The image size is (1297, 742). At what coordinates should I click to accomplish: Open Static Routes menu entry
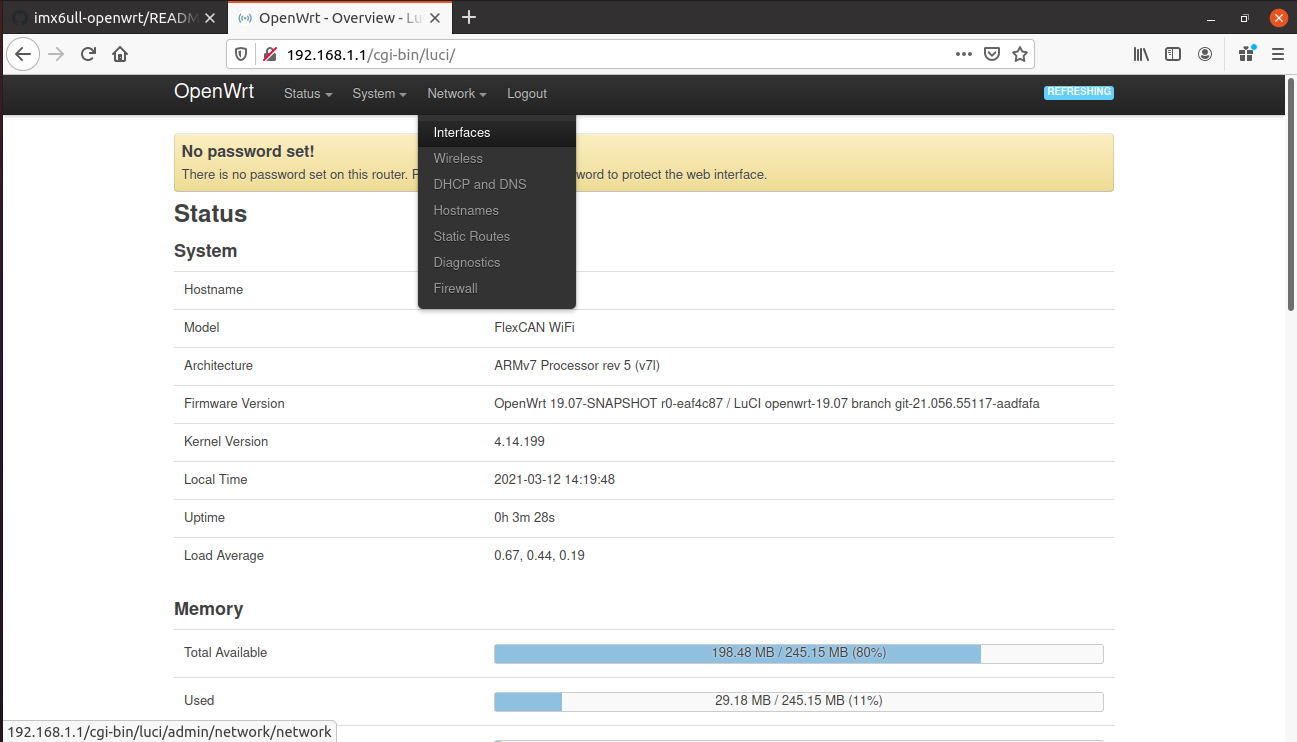(x=497, y=236)
